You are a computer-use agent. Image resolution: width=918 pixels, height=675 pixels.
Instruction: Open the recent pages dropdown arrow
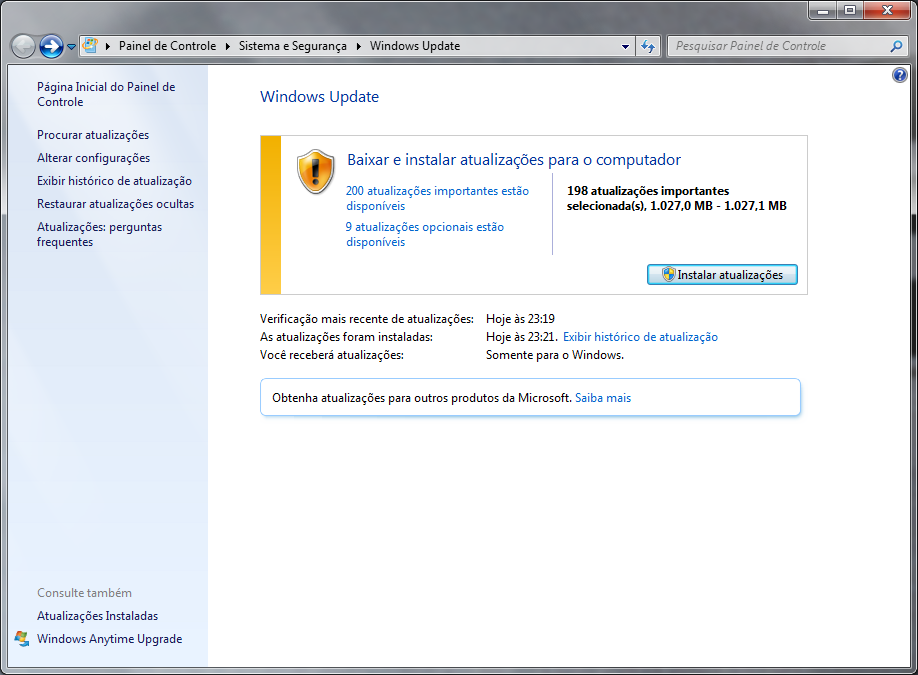[71, 47]
